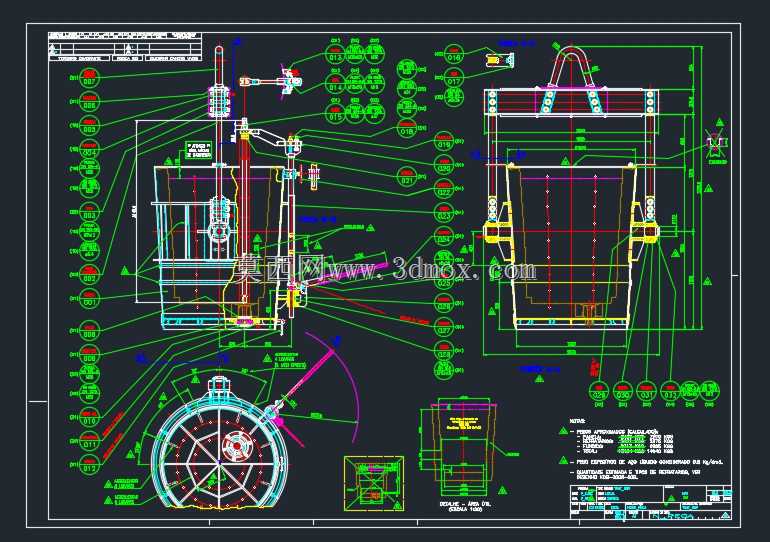Click the revision table at top left
The height and width of the screenshot is (542, 770).
click(125, 47)
